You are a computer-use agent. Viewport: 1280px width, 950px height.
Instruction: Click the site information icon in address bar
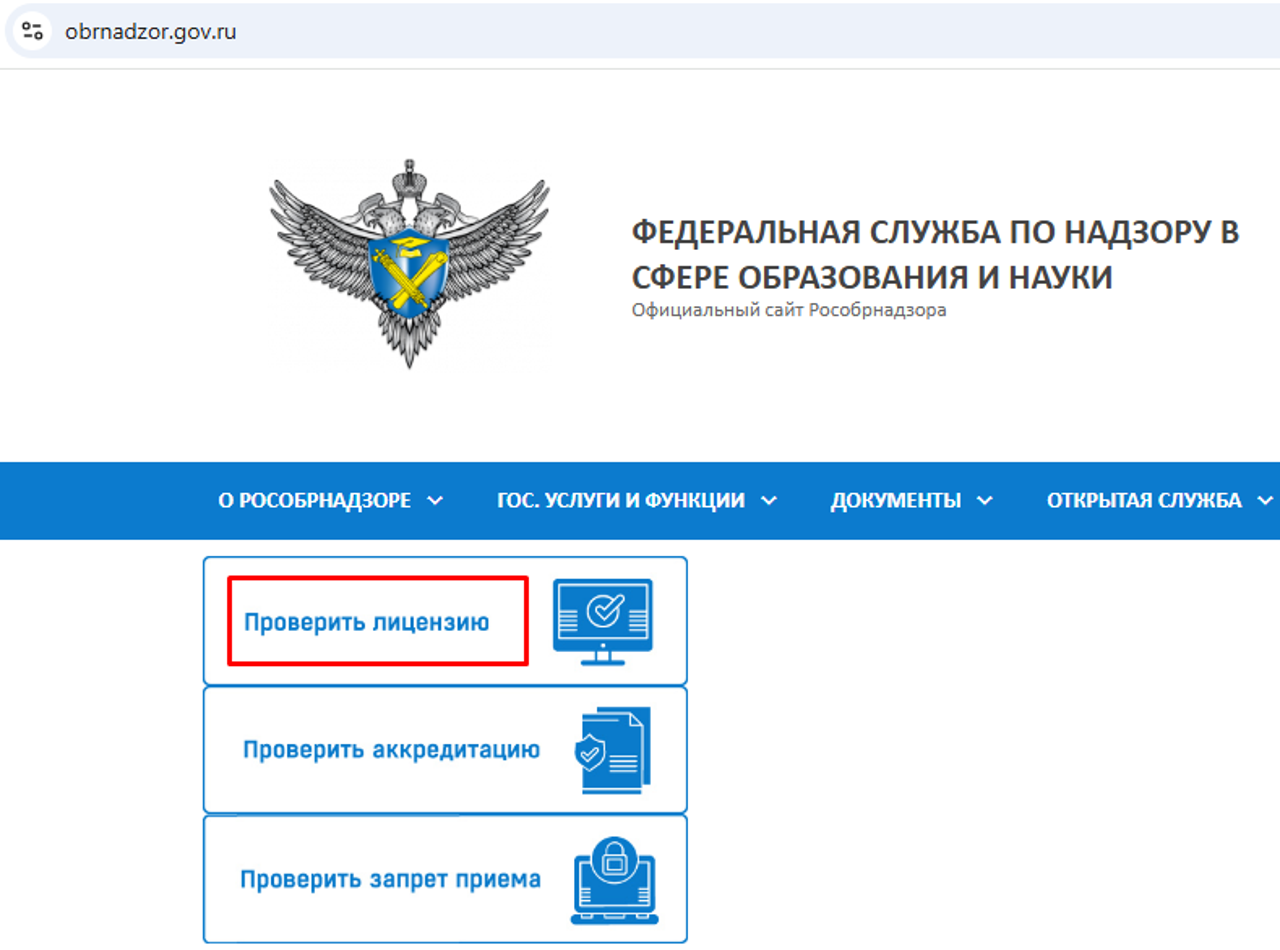[32, 30]
